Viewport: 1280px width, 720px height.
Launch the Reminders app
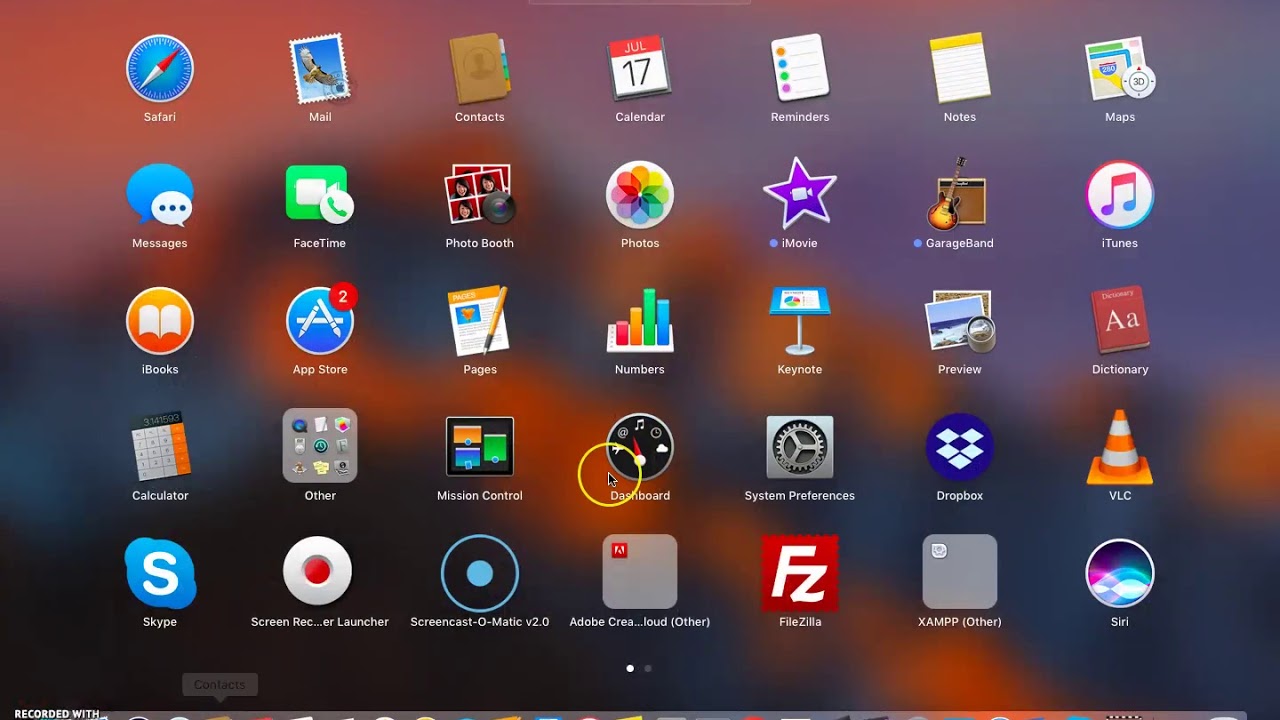pyautogui.click(x=800, y=69)
